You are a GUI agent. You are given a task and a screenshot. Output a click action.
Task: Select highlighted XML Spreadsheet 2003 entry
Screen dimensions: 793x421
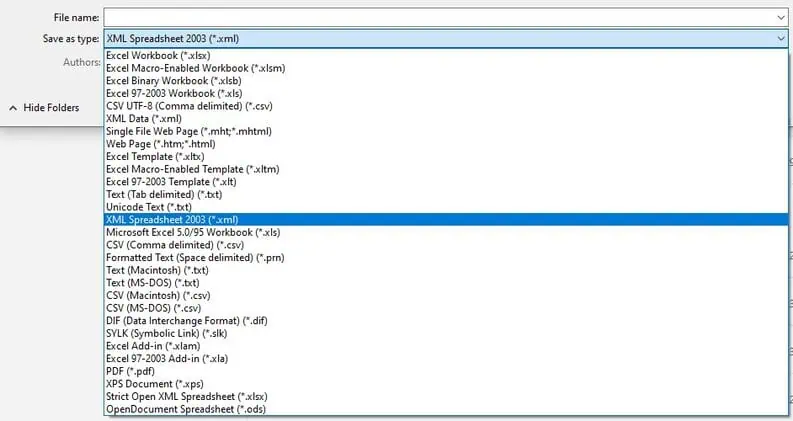point(446,220)
